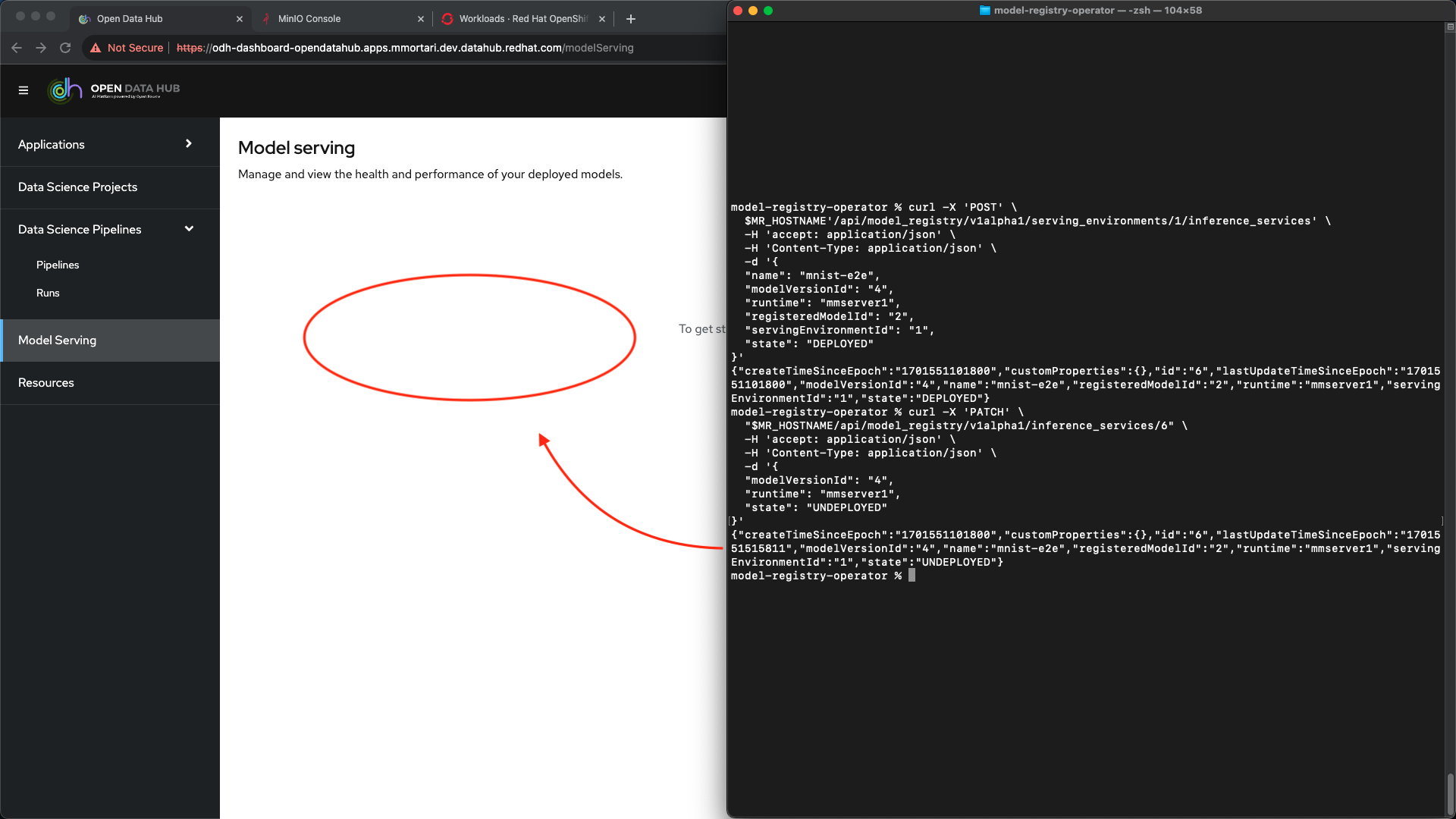Expand the Applications sidebar section
1456x819 pixels.
(188, 144)
